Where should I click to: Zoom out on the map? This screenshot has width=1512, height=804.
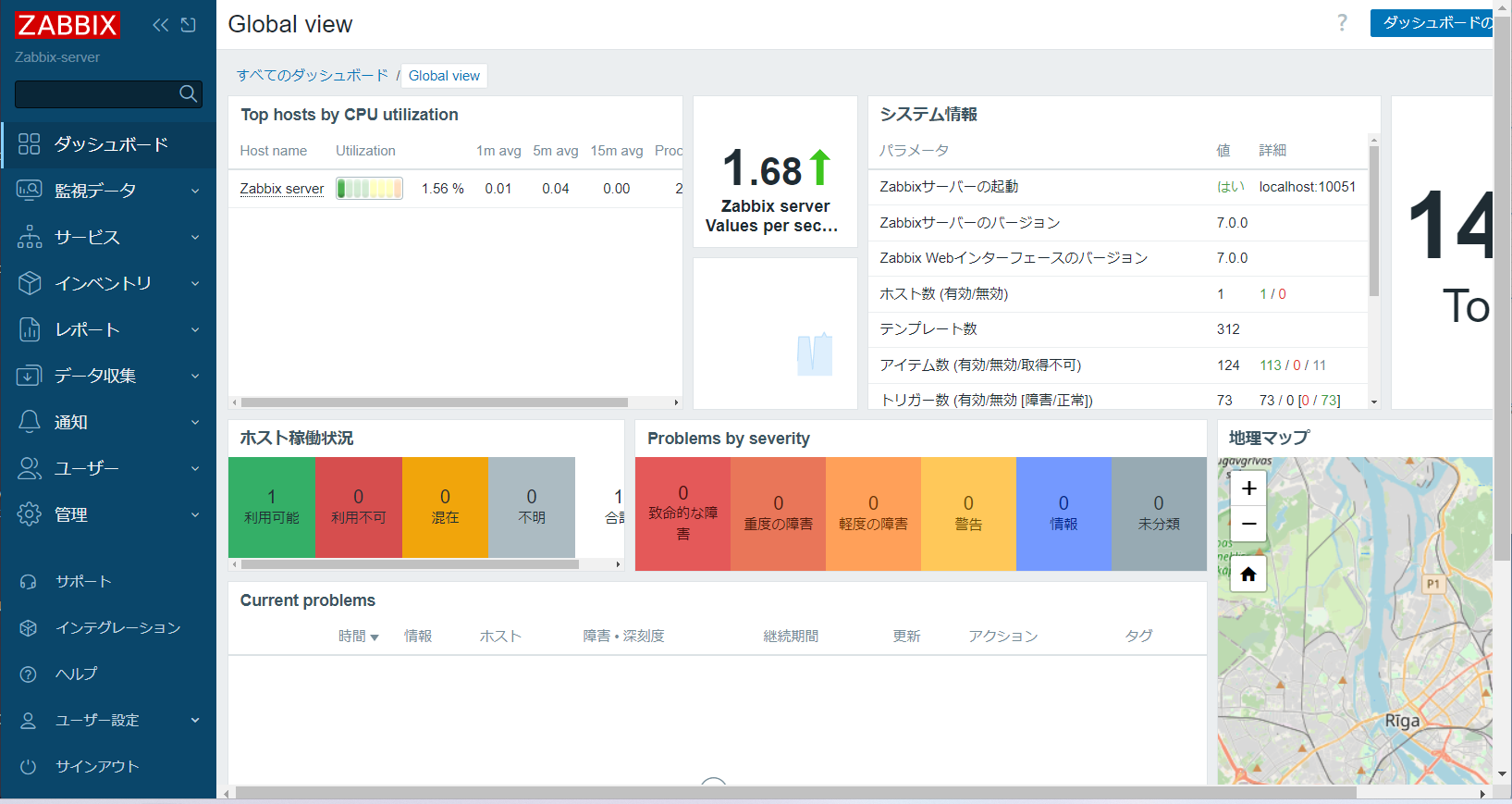(x=1248, y=524)
